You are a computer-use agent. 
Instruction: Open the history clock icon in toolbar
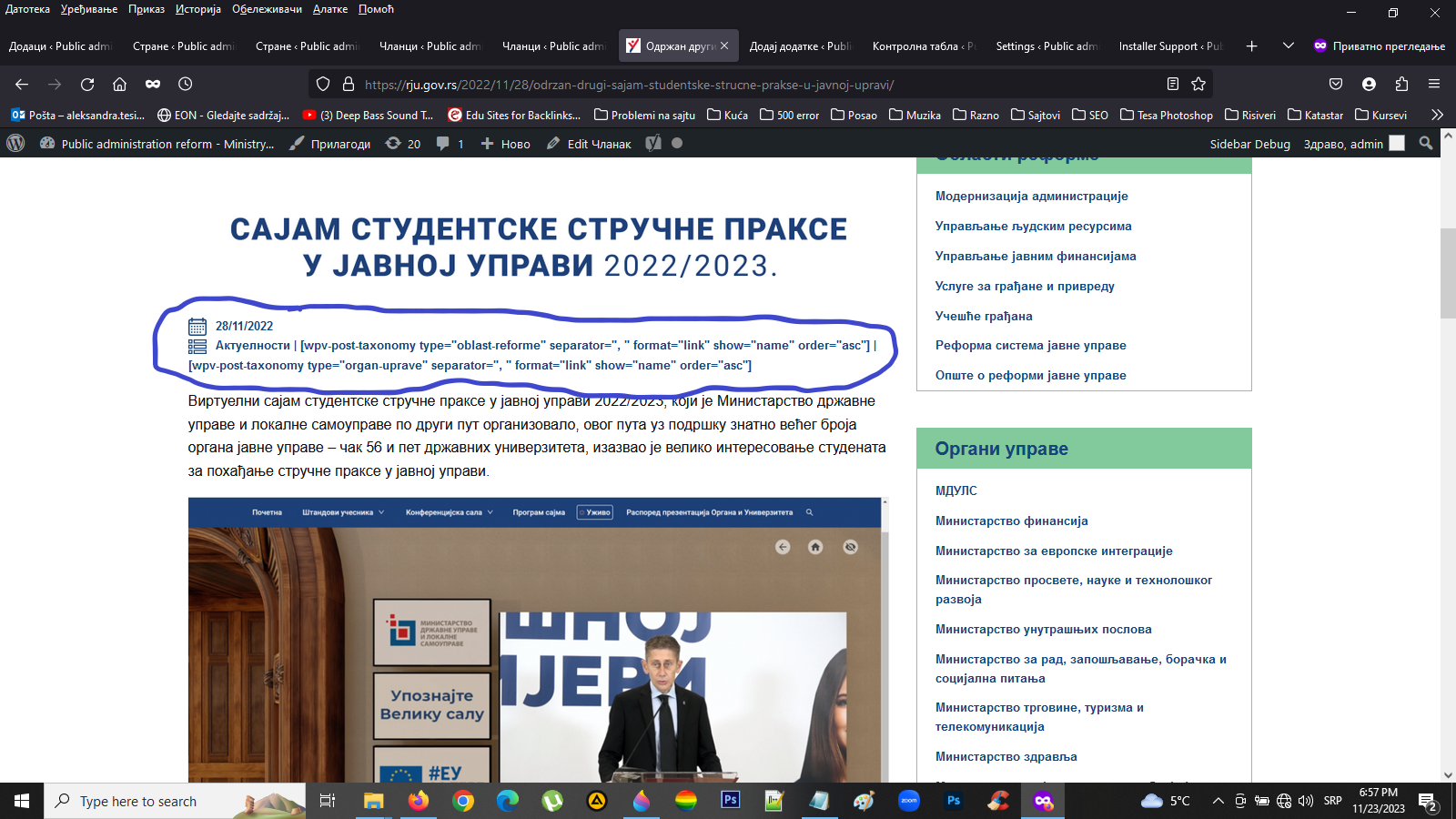click(x=185, y=84)
